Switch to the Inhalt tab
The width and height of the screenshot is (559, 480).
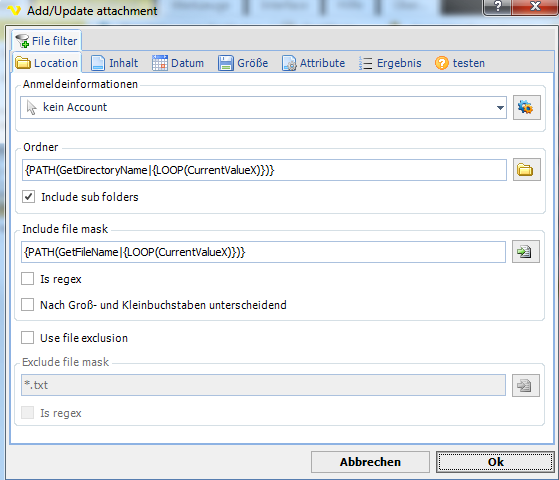click(114, 63)
